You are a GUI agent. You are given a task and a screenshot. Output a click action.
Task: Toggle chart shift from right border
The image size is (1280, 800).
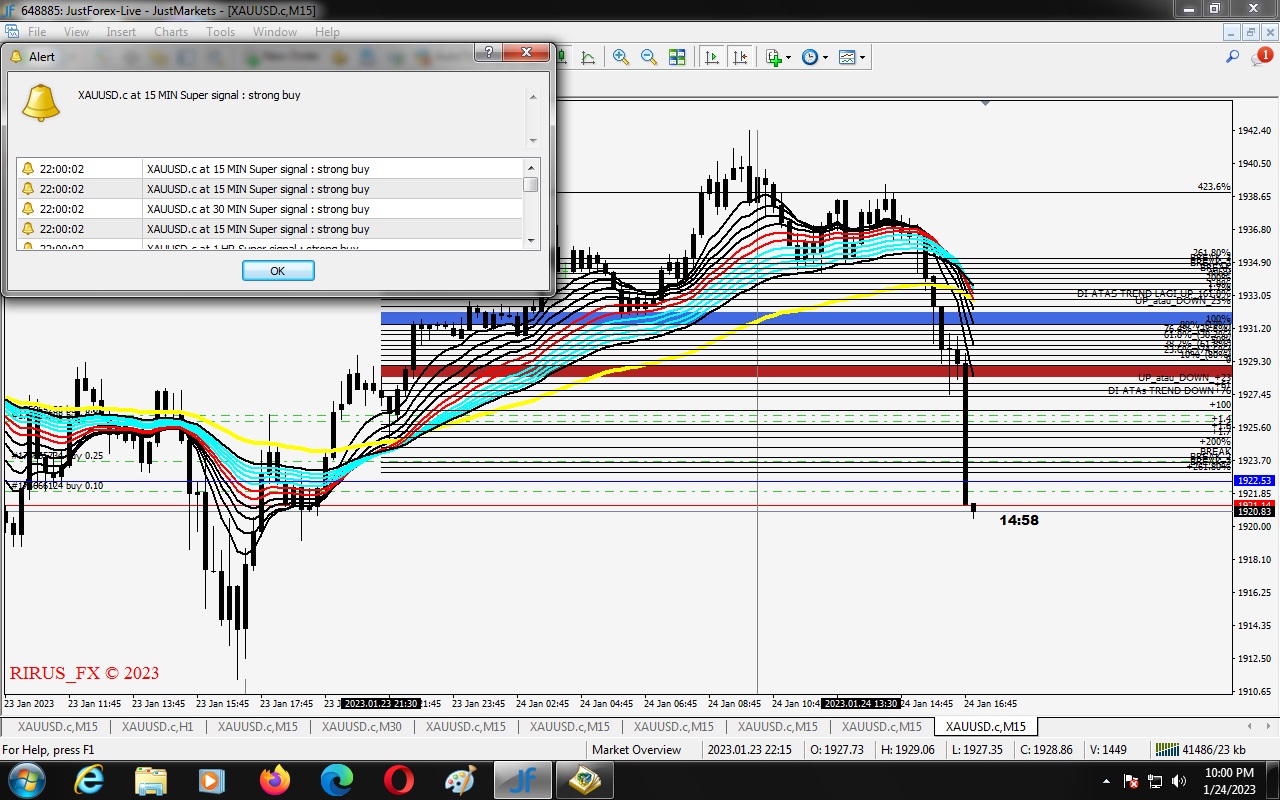pos(740,58)
